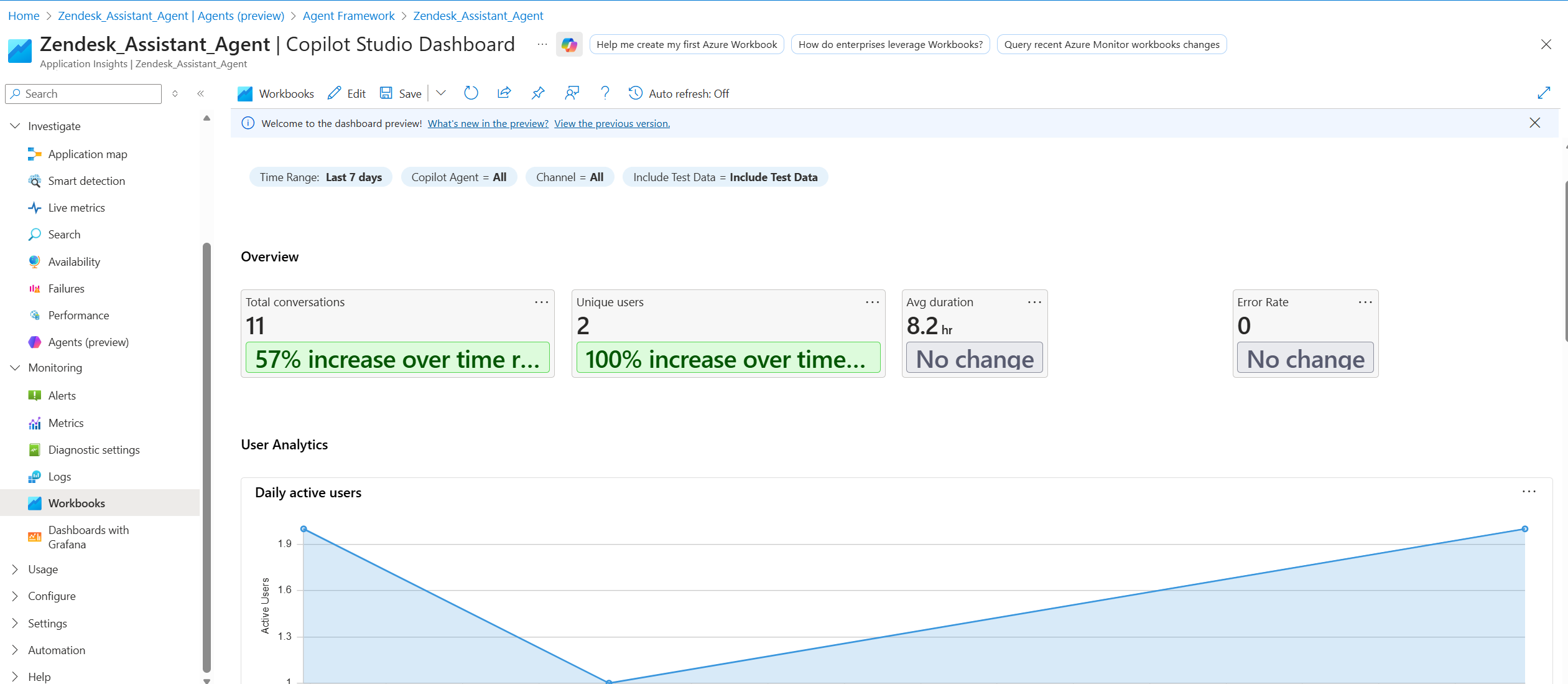The image size is (1568, 684).
Task: Change the Include Test Data filter
Action: [725, 177]
